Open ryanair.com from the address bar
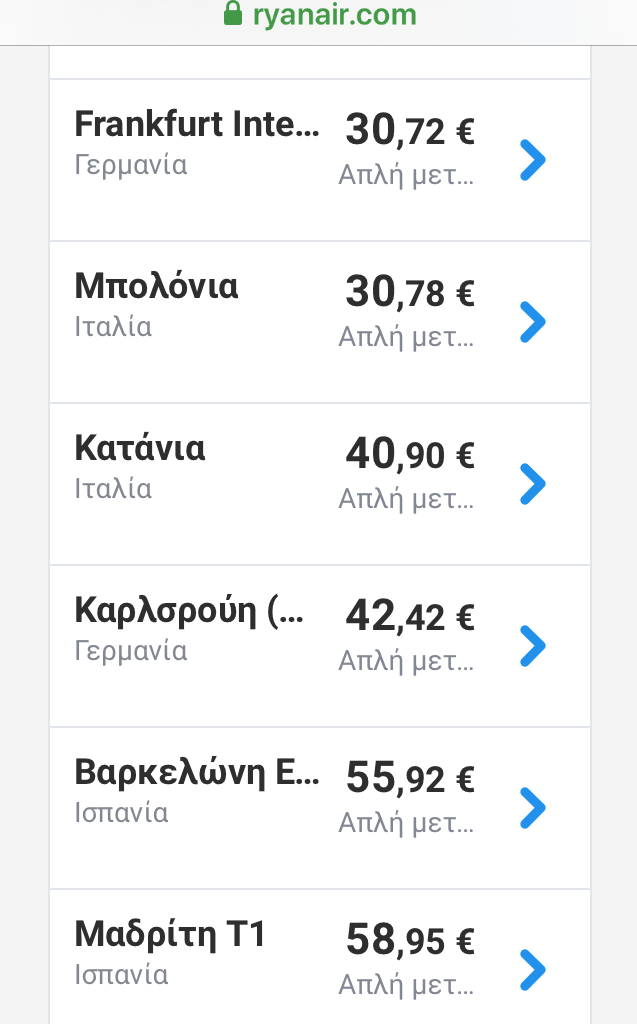Screen dimensions: 637x1024 (x=330, y=14)
